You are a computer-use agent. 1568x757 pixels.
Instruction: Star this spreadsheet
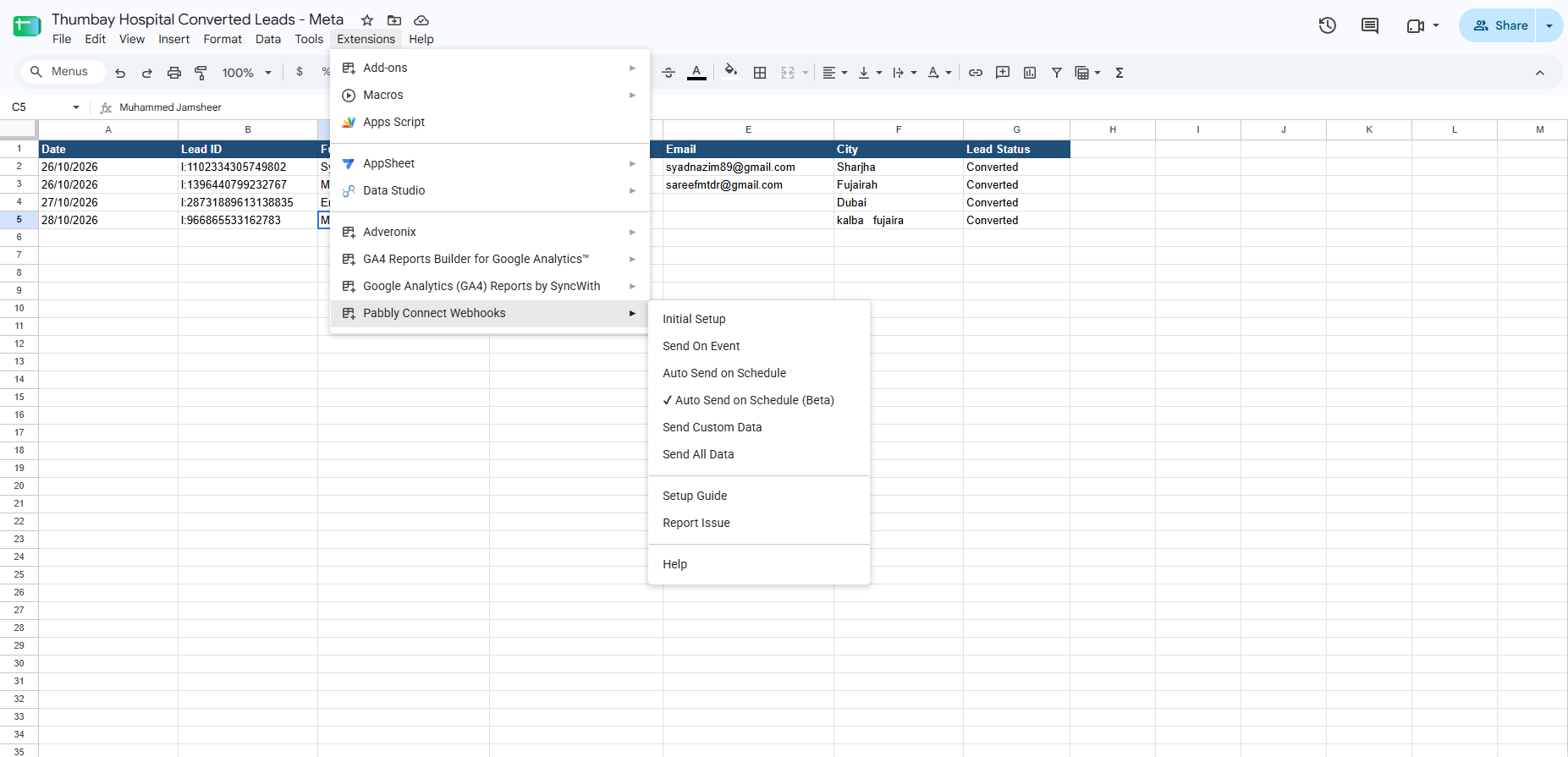click(x=367, y=20)
